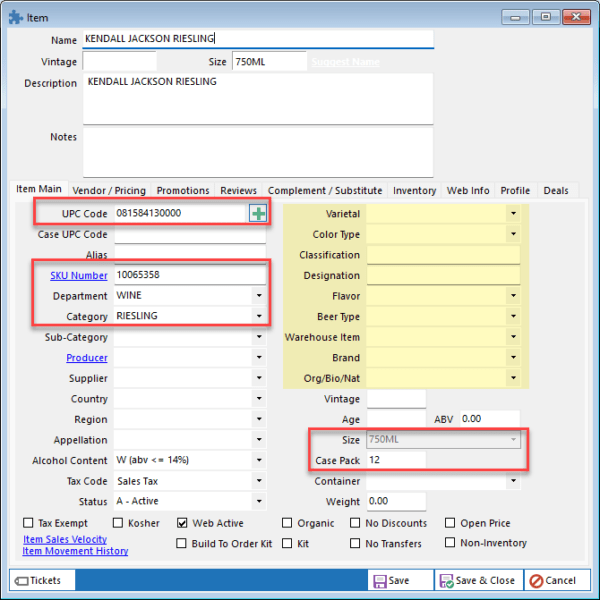
Task: Click the Tickets button
Action: (38, 580)
